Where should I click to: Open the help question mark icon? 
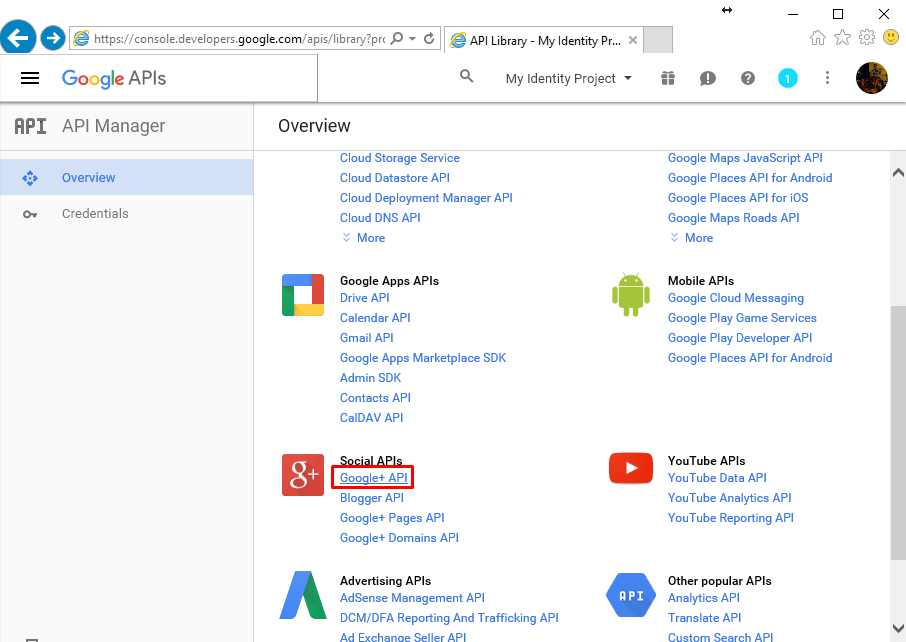(x=748, y=78)
